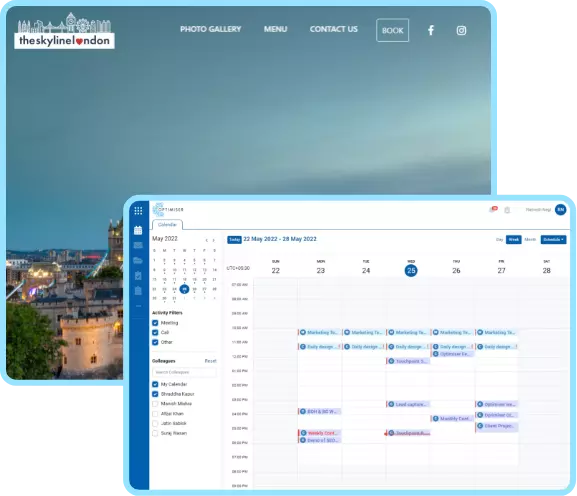The width and height of the screenshot is (577, 496).
Task: Switch to the Month view
Action: click(530, 240)
